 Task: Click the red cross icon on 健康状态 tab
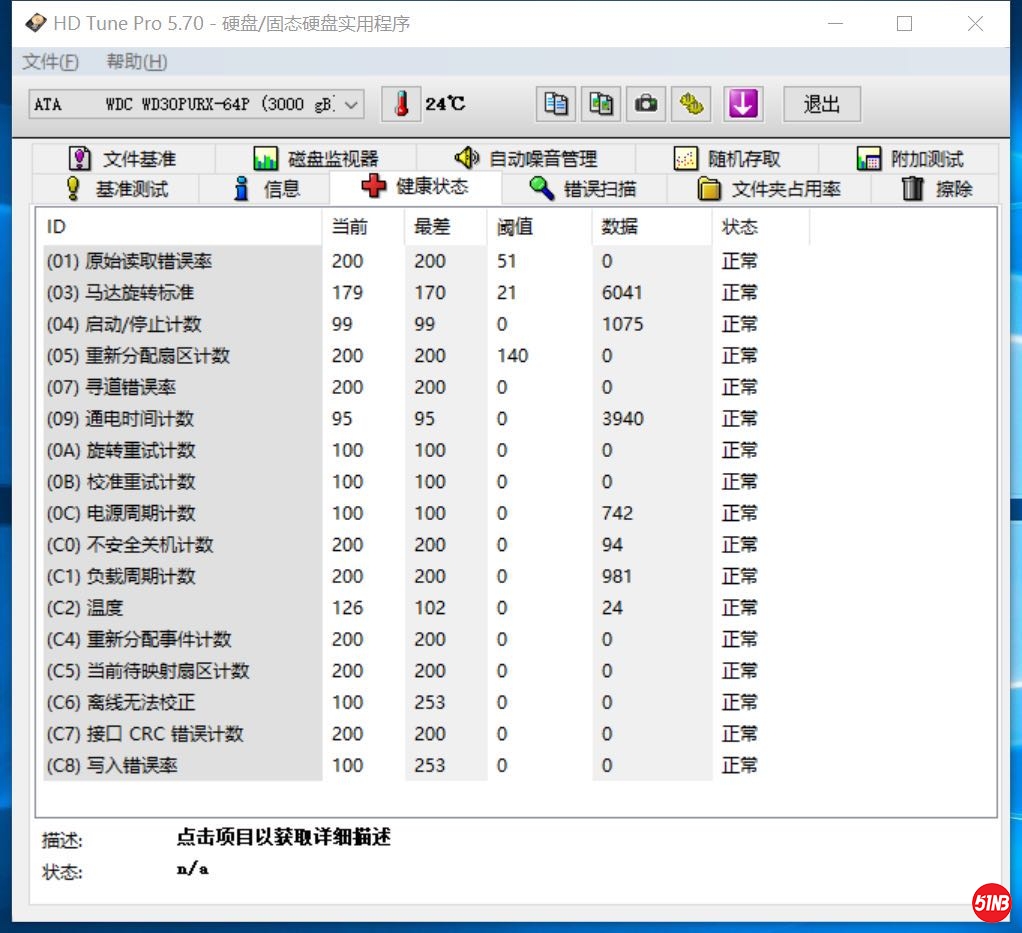point(372,187)
